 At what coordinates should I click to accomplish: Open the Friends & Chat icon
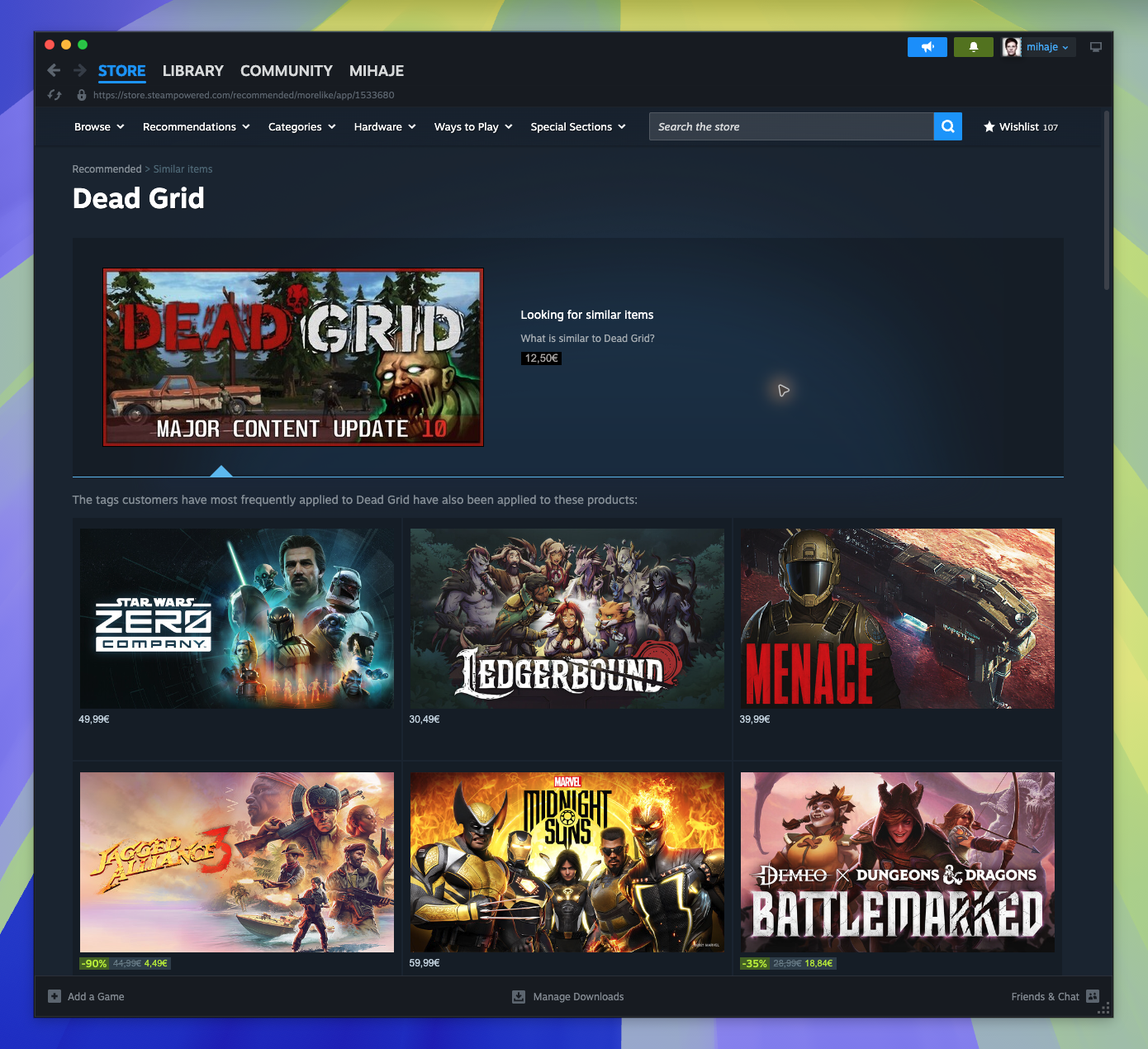[x=1093, y=996]
